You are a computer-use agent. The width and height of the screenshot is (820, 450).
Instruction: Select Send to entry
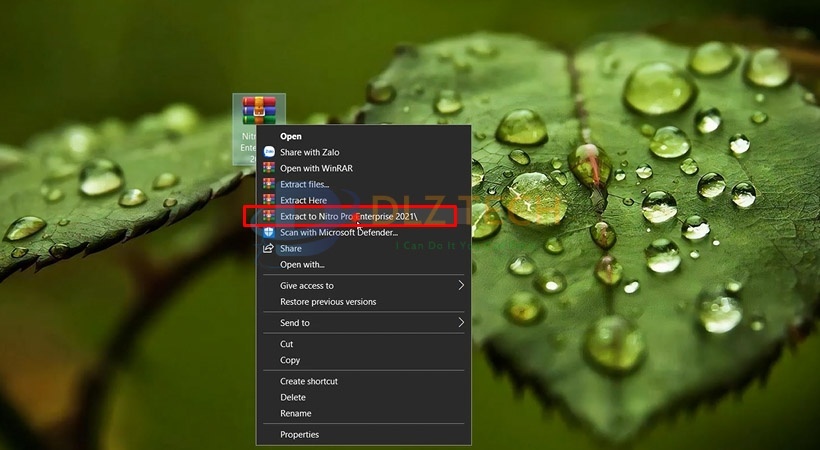[294, 323]
